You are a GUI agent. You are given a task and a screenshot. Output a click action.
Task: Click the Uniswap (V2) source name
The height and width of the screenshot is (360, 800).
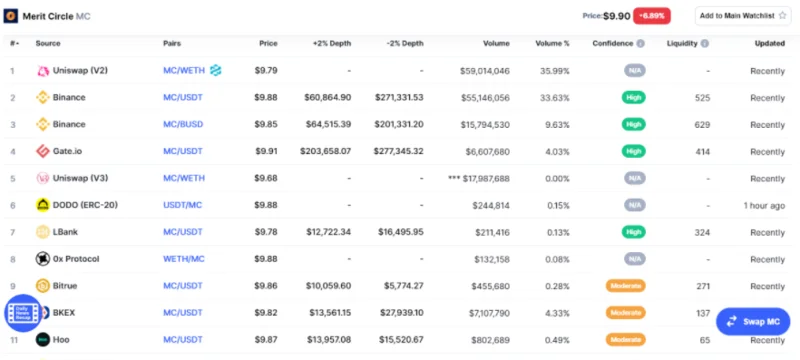[80, 70]
